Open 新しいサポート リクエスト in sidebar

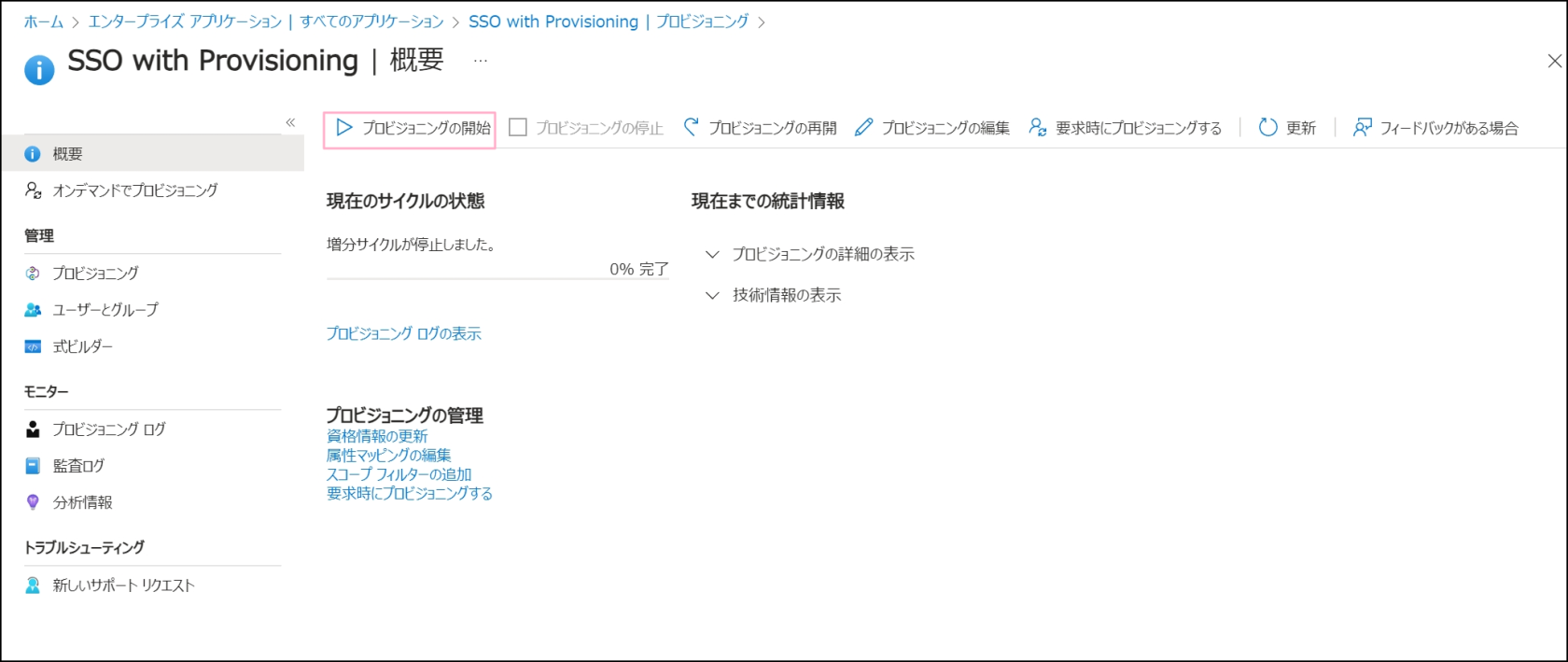(123, 585)
